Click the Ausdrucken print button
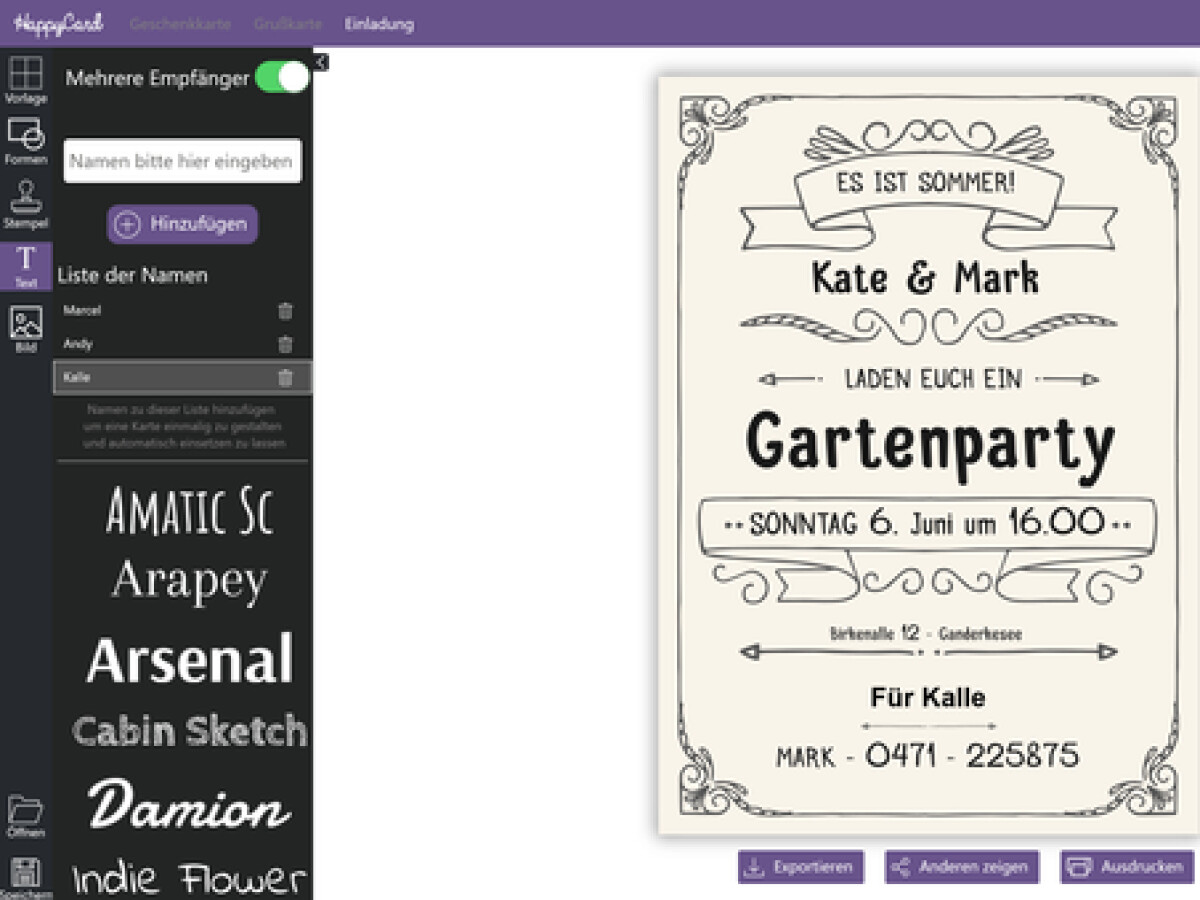Image resolution: width=1200 pixels, height=900 pixels. coord(1127,867)
